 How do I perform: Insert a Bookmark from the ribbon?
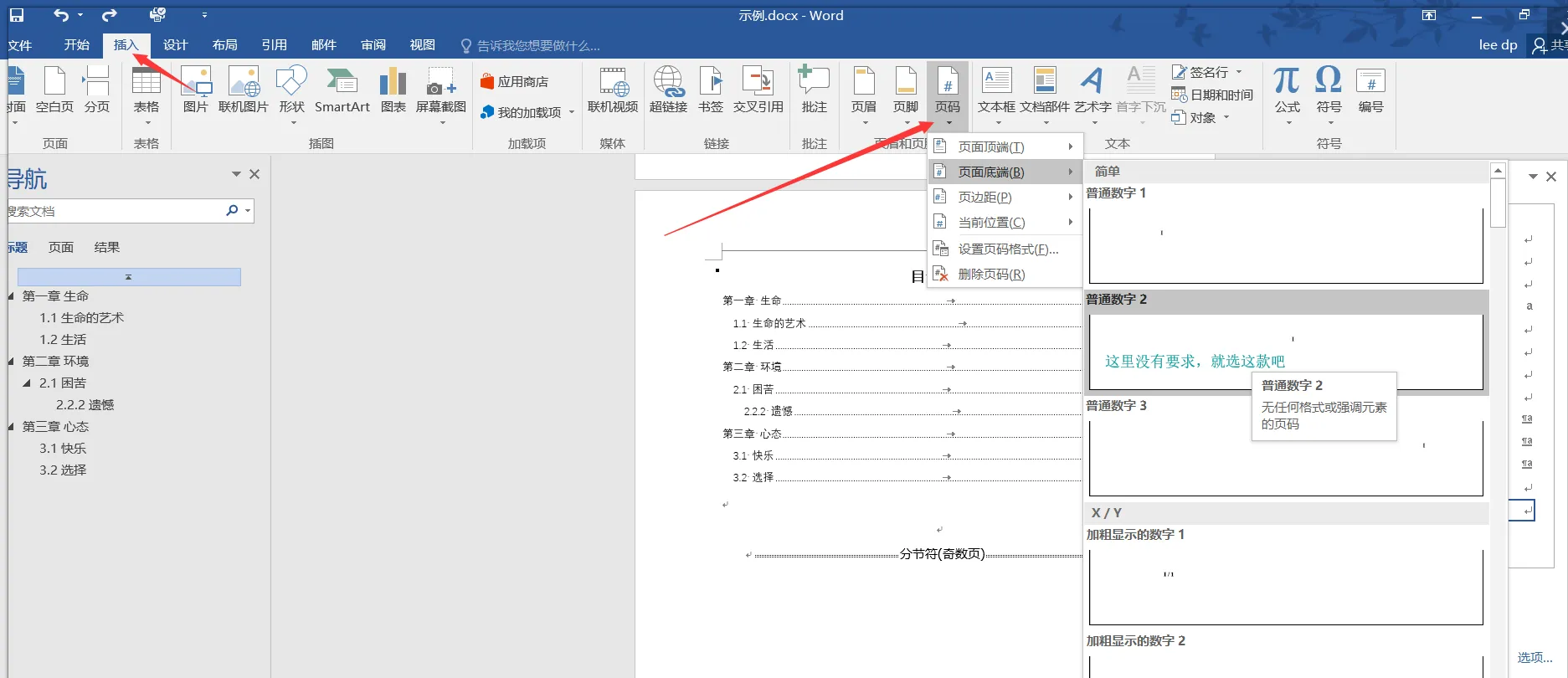click(711, 90)
